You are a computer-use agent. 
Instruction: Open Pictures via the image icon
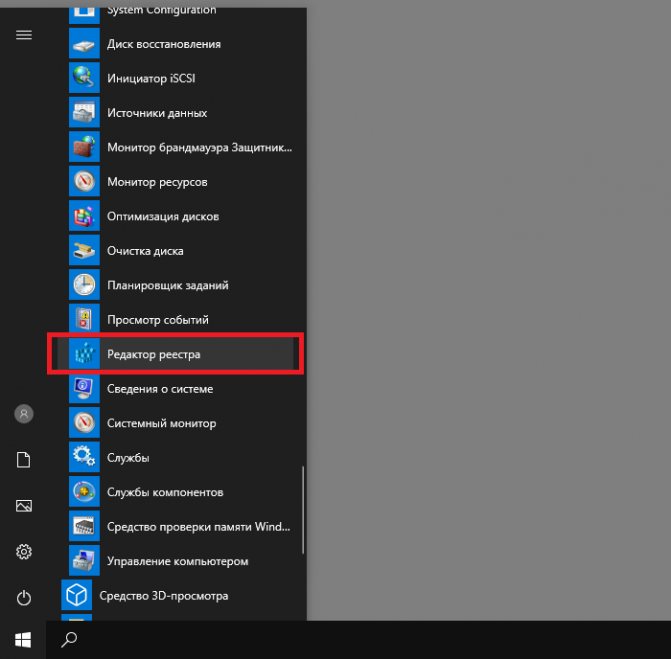tap(24, 506)
